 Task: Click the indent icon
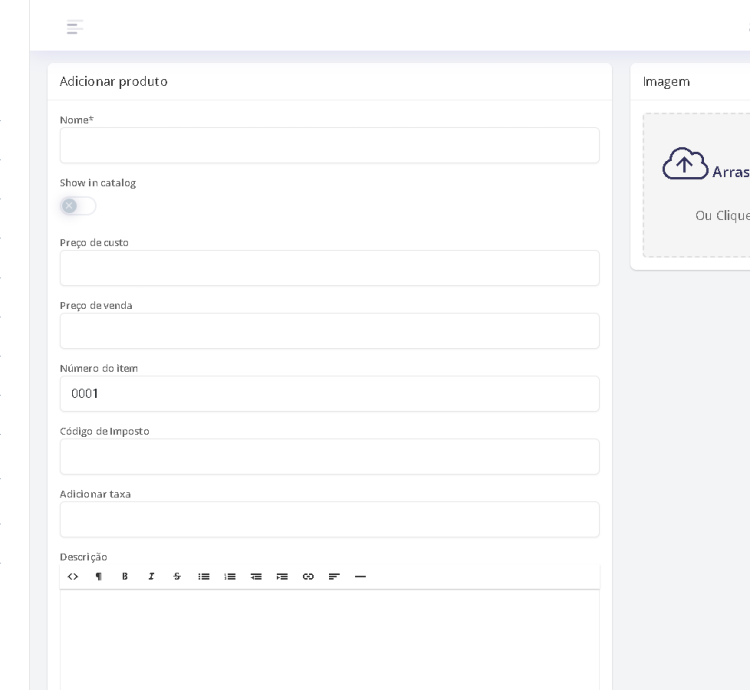click(x=282, y=577)
